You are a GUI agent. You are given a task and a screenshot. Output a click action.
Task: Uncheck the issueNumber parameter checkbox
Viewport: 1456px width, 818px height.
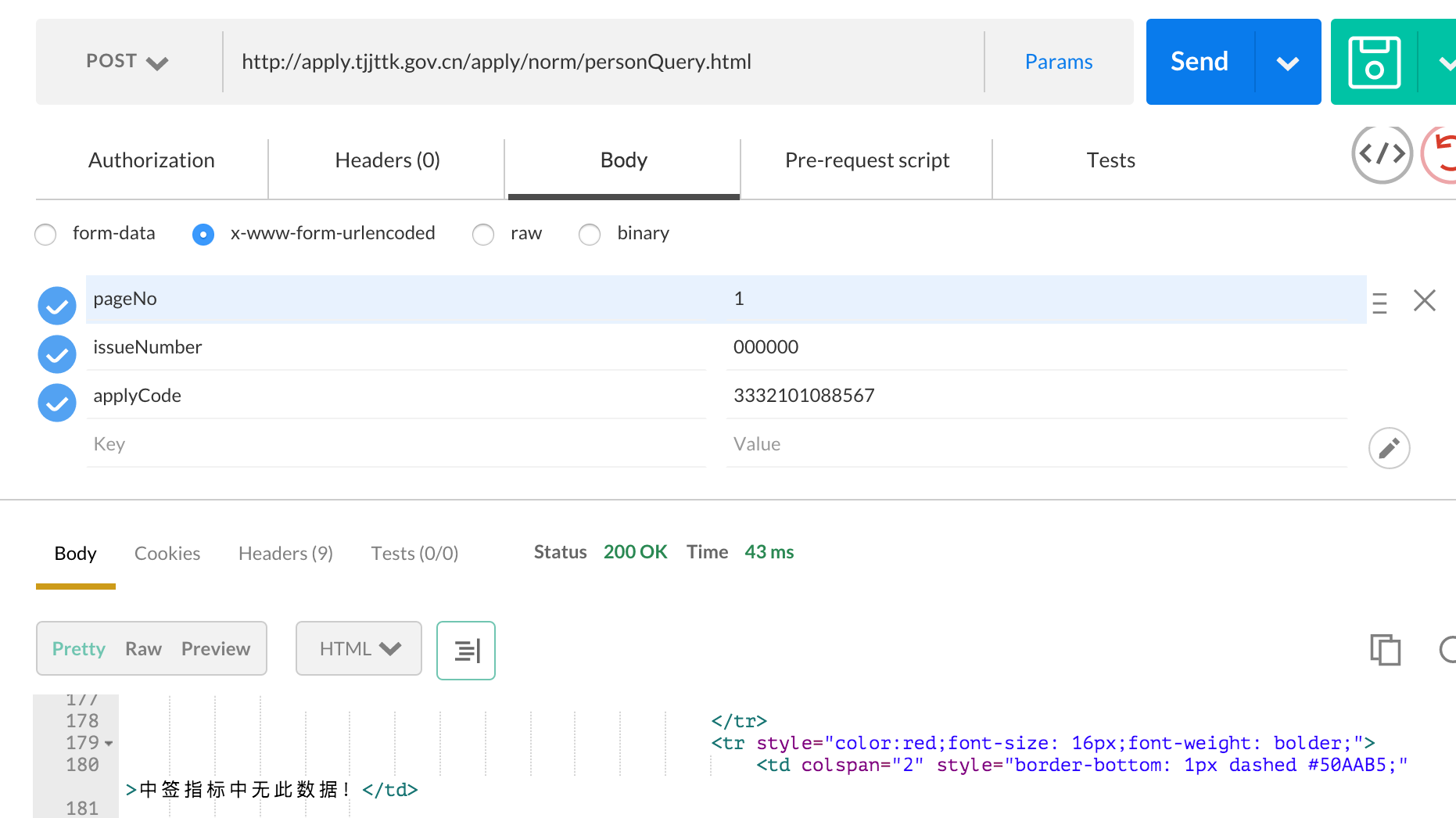(x=57, y=354)
